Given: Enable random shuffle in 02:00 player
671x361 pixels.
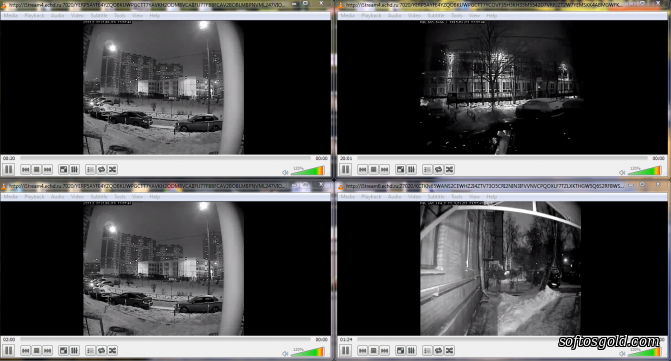Looking at the screenshot, I should point(113,351).
